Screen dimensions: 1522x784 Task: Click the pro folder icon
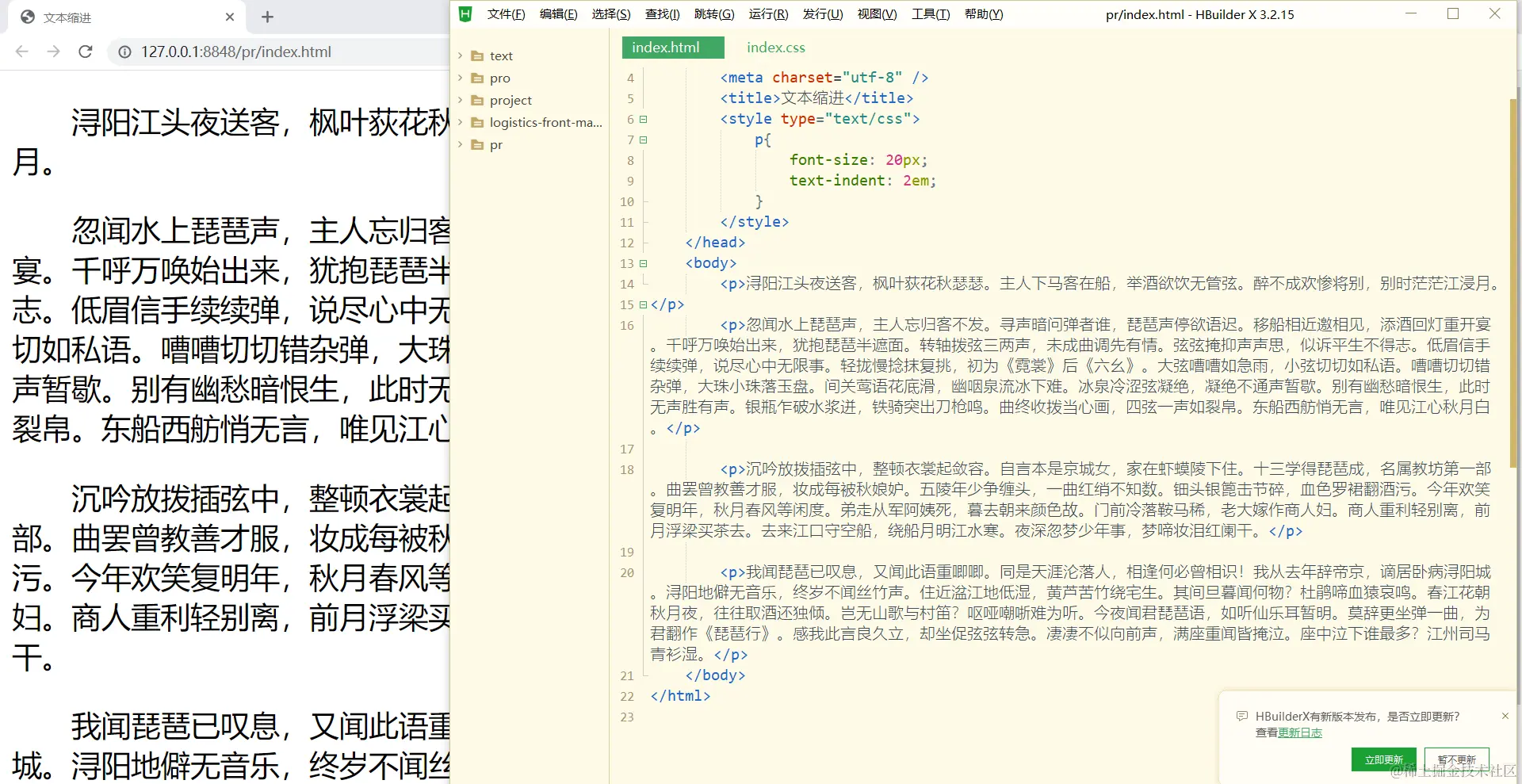coord(477,78)
